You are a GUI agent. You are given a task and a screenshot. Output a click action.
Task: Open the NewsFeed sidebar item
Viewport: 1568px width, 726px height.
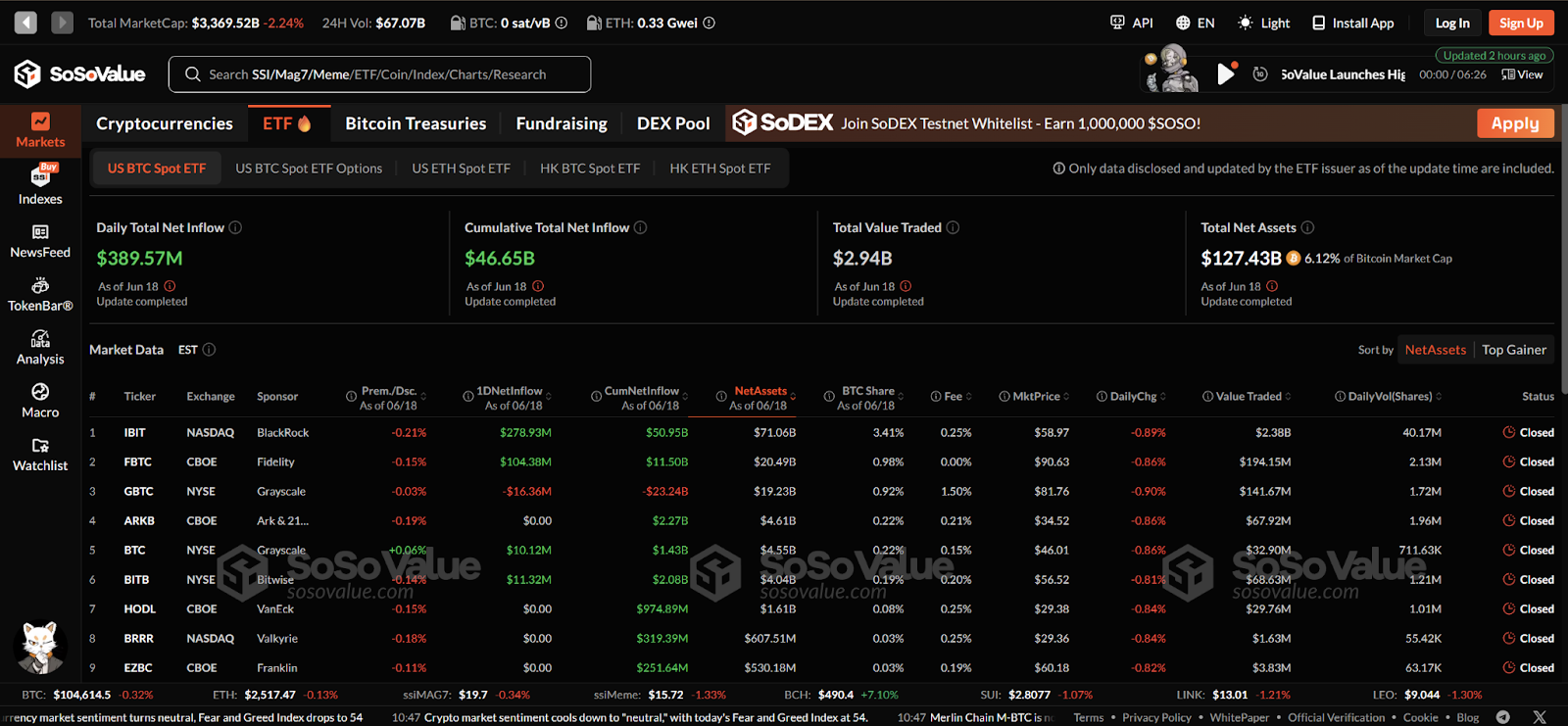point(40,241)
